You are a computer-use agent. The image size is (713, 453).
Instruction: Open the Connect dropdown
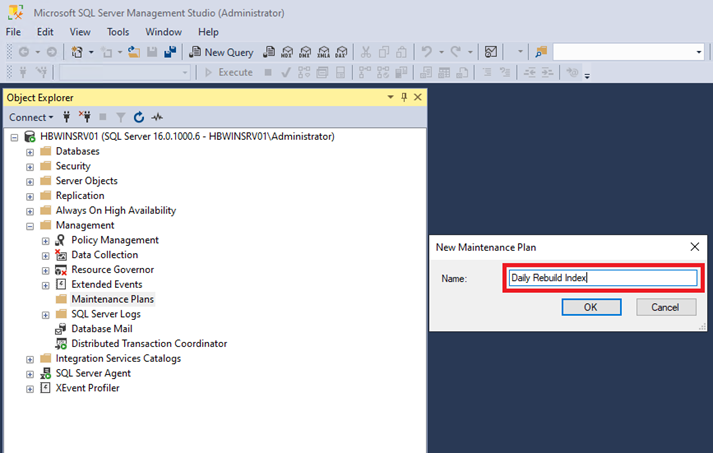point(31,117)
